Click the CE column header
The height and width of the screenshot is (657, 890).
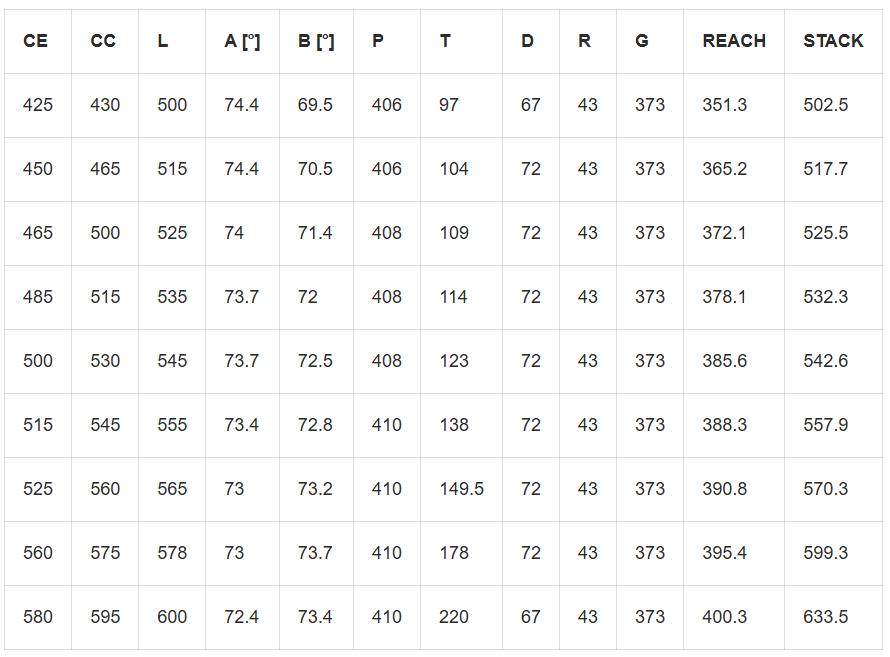(35, 41)
